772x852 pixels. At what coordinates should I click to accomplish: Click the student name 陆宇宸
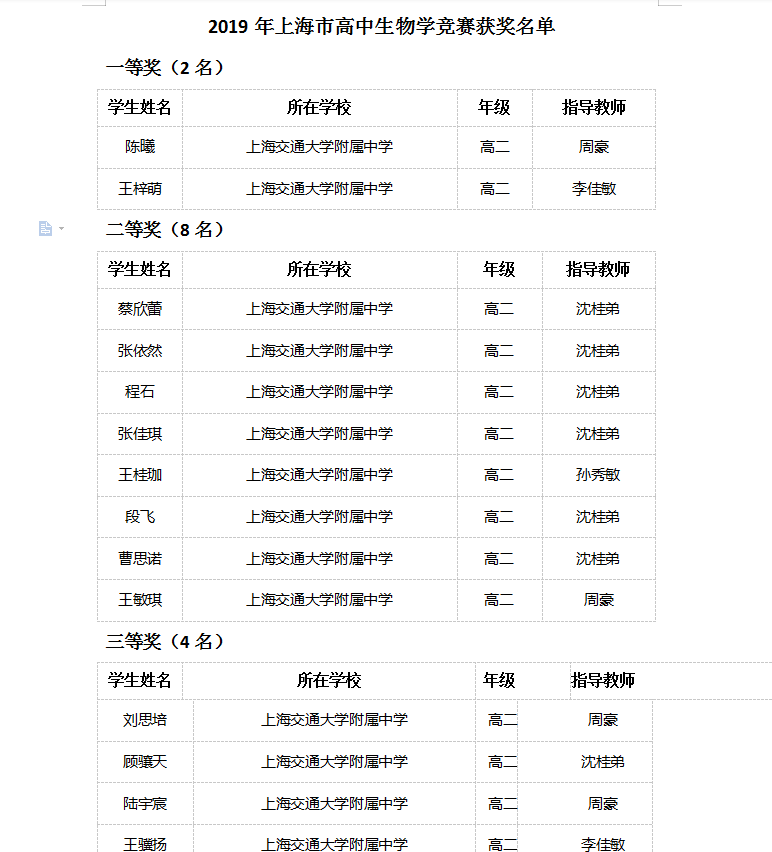145,804
